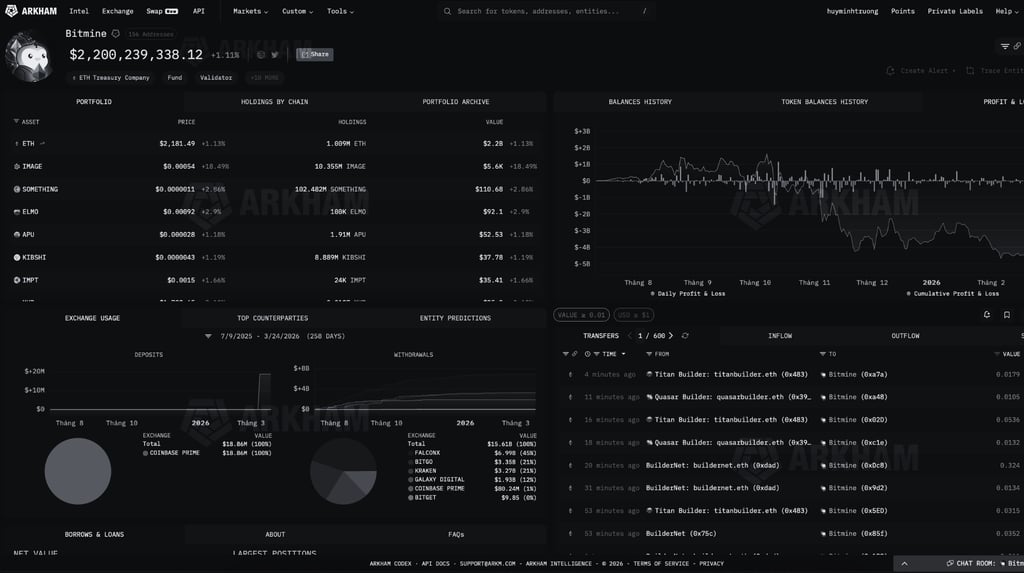1024x573 pixels.
Task: Open the TO column filter in transfers
Action: tap(823, 354)
